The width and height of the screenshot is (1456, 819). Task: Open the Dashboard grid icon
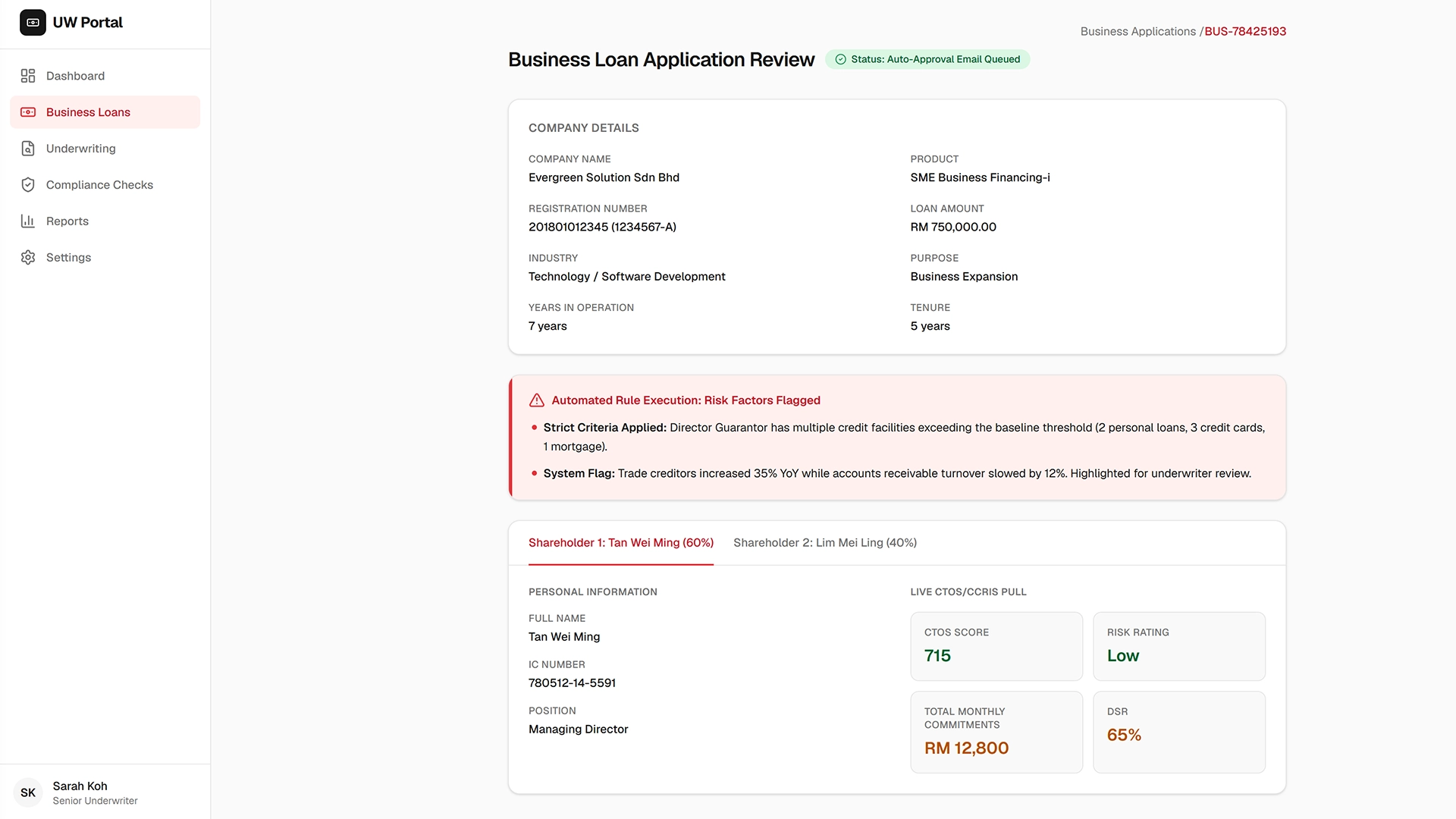coord(28,76)
